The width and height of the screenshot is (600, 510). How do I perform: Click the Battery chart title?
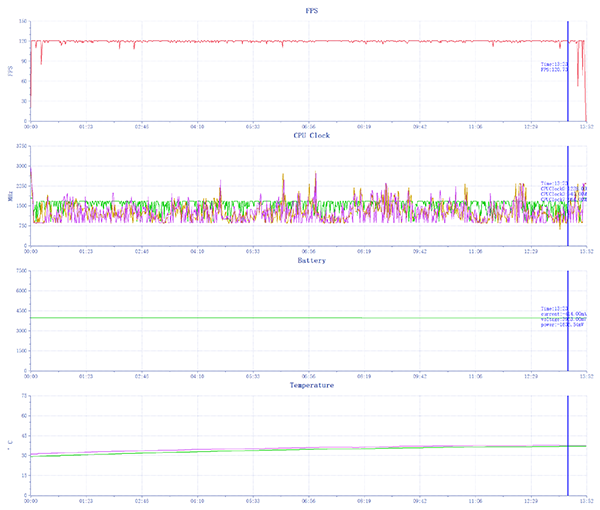pyautogui.click(x=311, y=260)
